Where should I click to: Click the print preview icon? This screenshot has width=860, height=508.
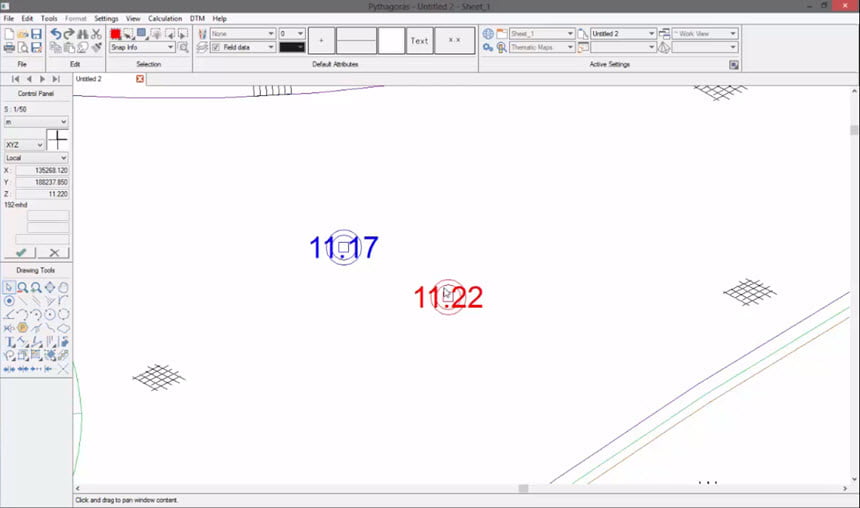(22, 48)
